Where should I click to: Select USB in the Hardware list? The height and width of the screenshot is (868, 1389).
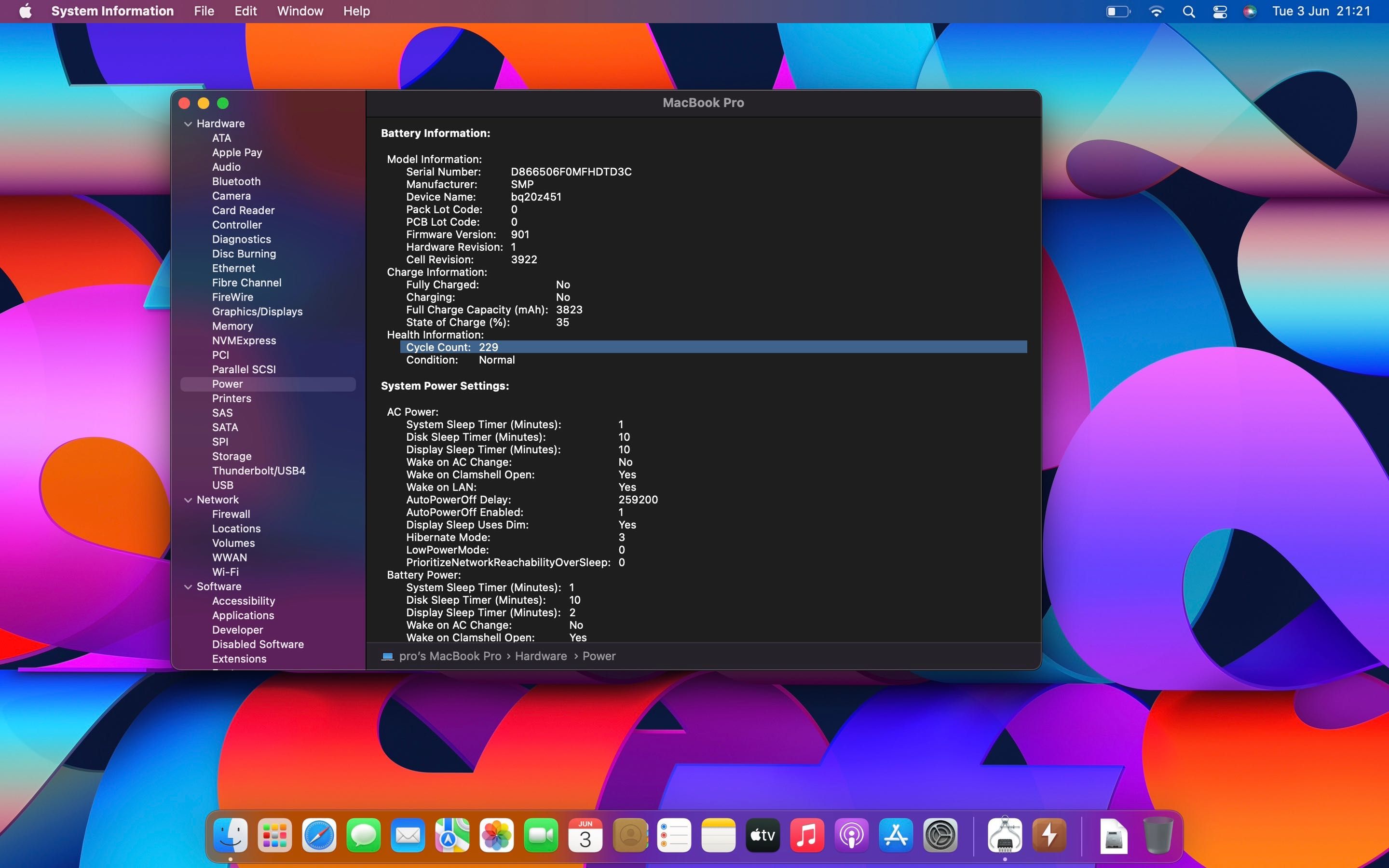tap(223, 485)
